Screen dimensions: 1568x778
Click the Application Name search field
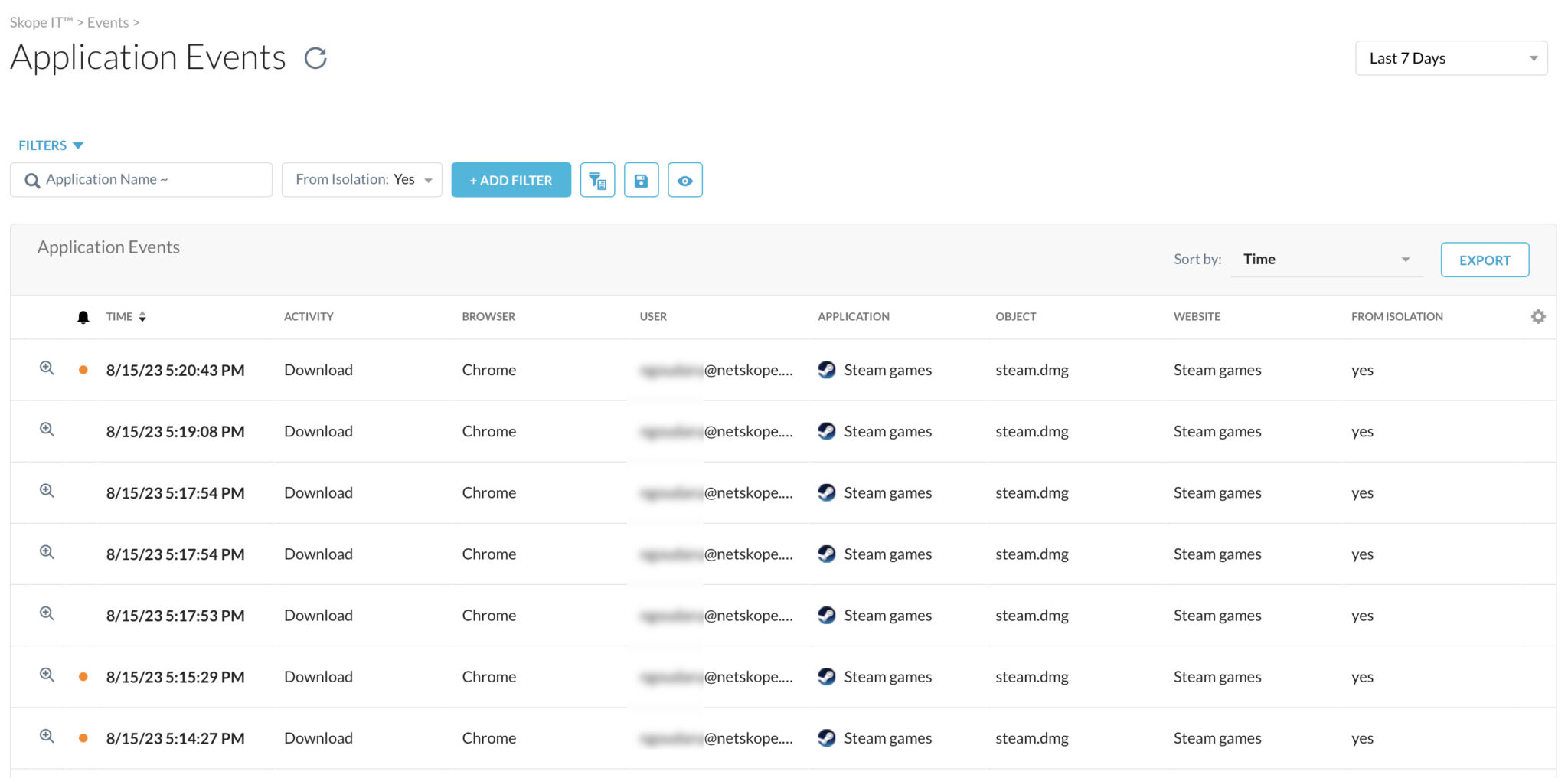click(x=142, y=180)
